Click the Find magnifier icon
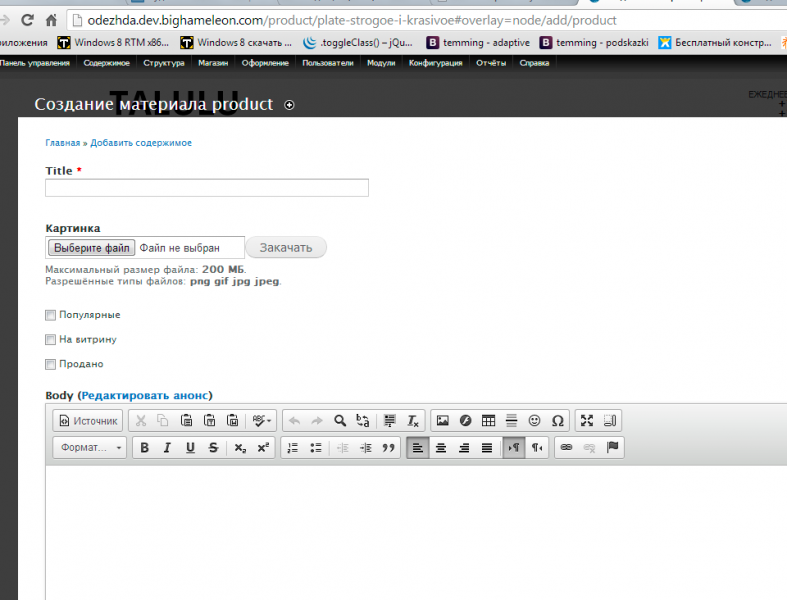This screenshot has width=787, height=600. 340,421
